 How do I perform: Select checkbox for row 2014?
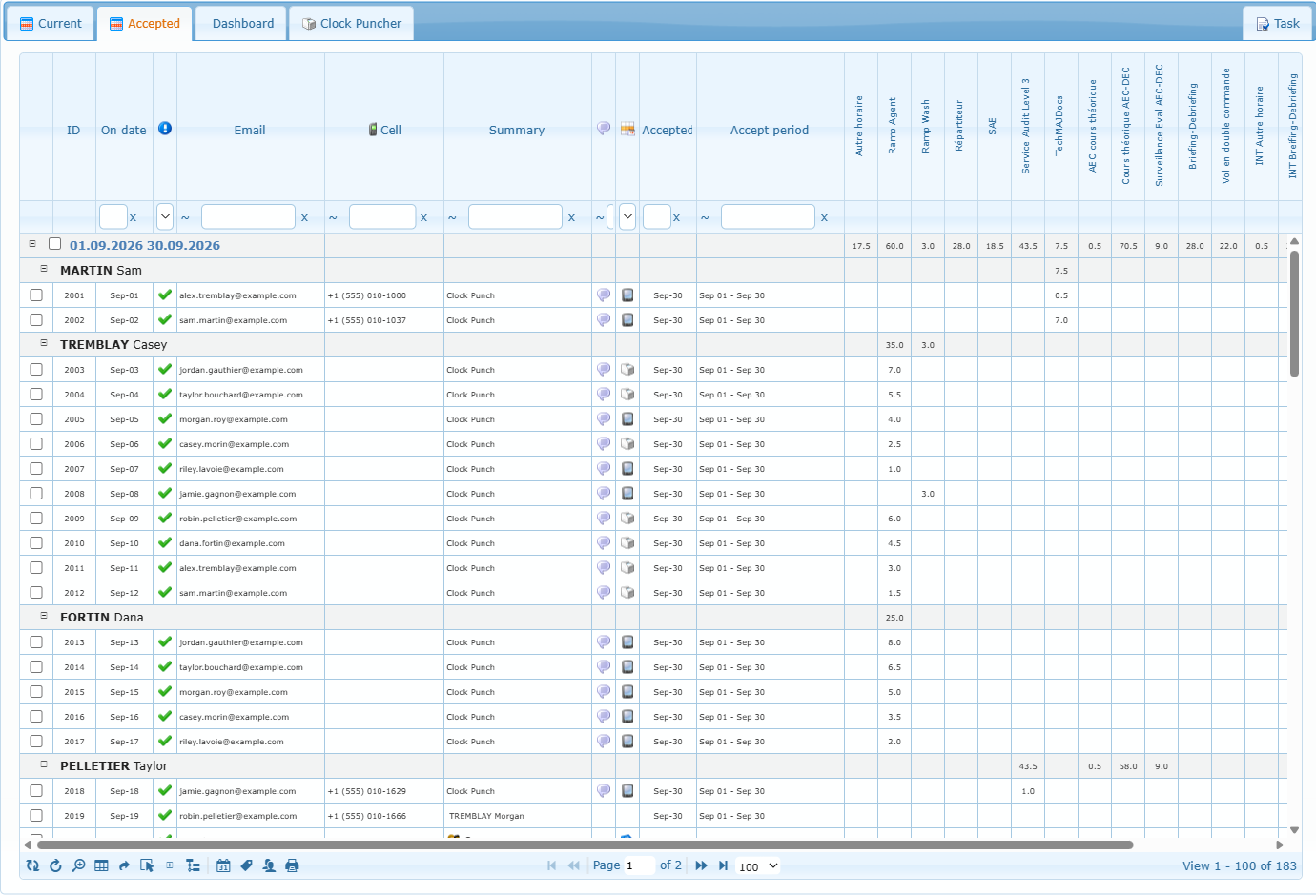[x=36, y=667]
